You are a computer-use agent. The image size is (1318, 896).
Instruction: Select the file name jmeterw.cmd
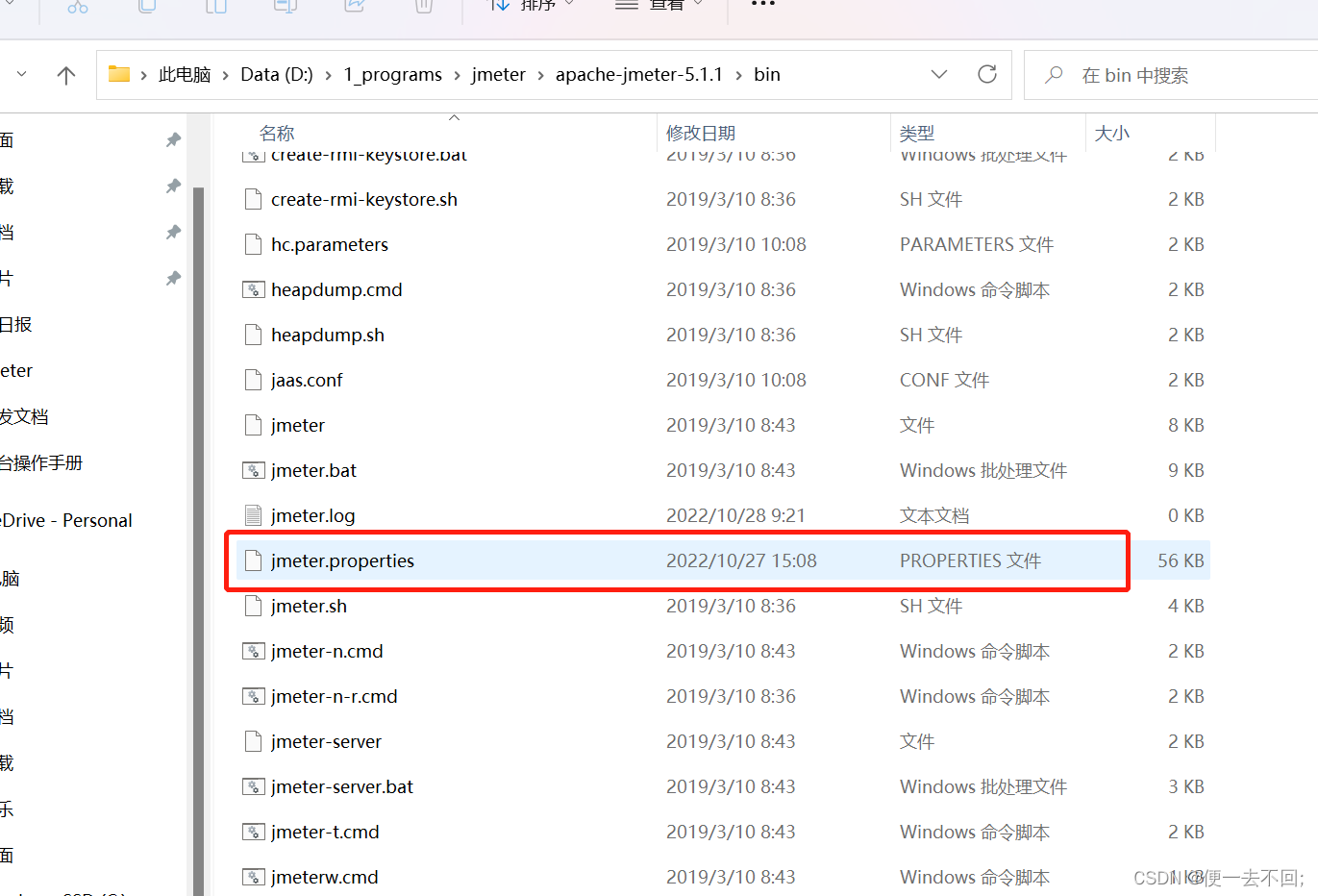[x=325, y=877]
